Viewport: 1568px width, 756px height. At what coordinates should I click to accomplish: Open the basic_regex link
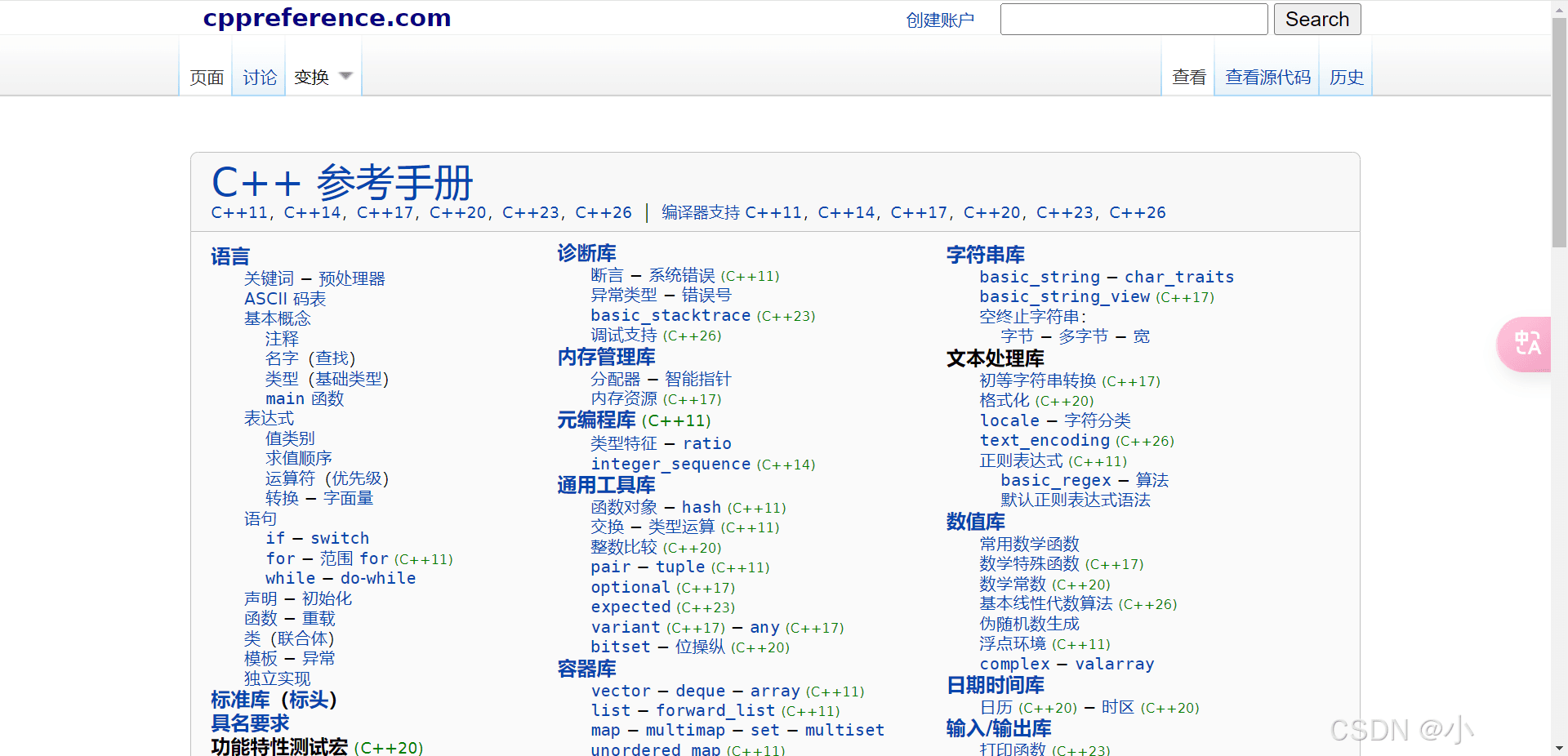(1056, 480)
